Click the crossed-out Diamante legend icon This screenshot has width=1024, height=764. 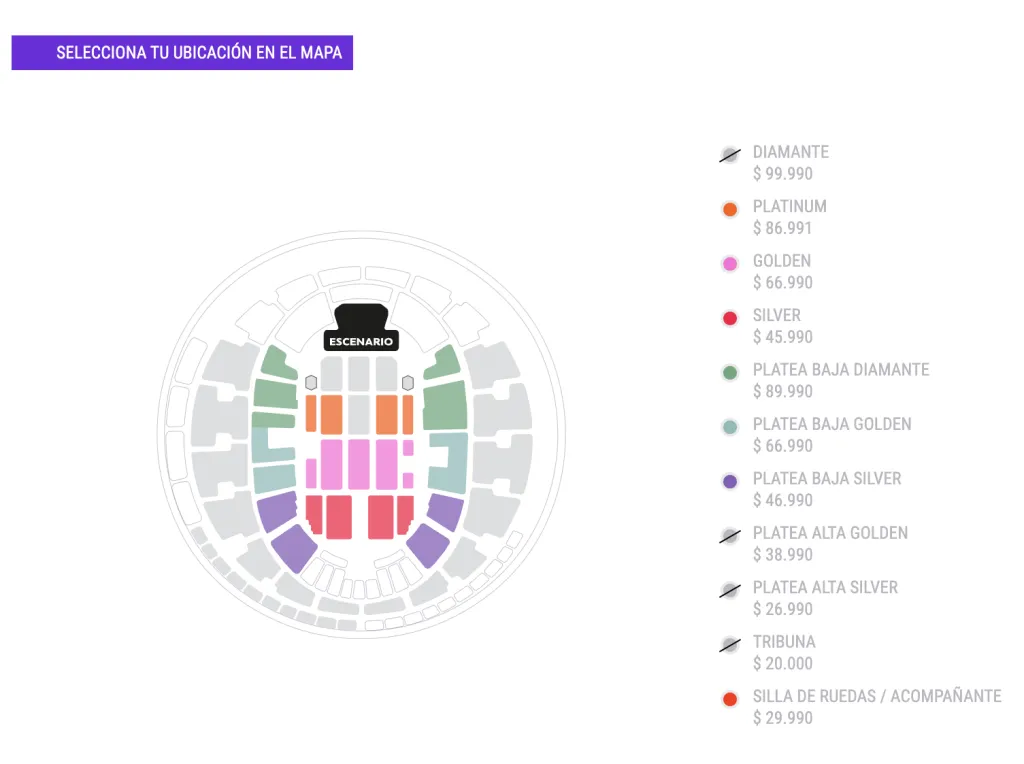coord(730,155)
